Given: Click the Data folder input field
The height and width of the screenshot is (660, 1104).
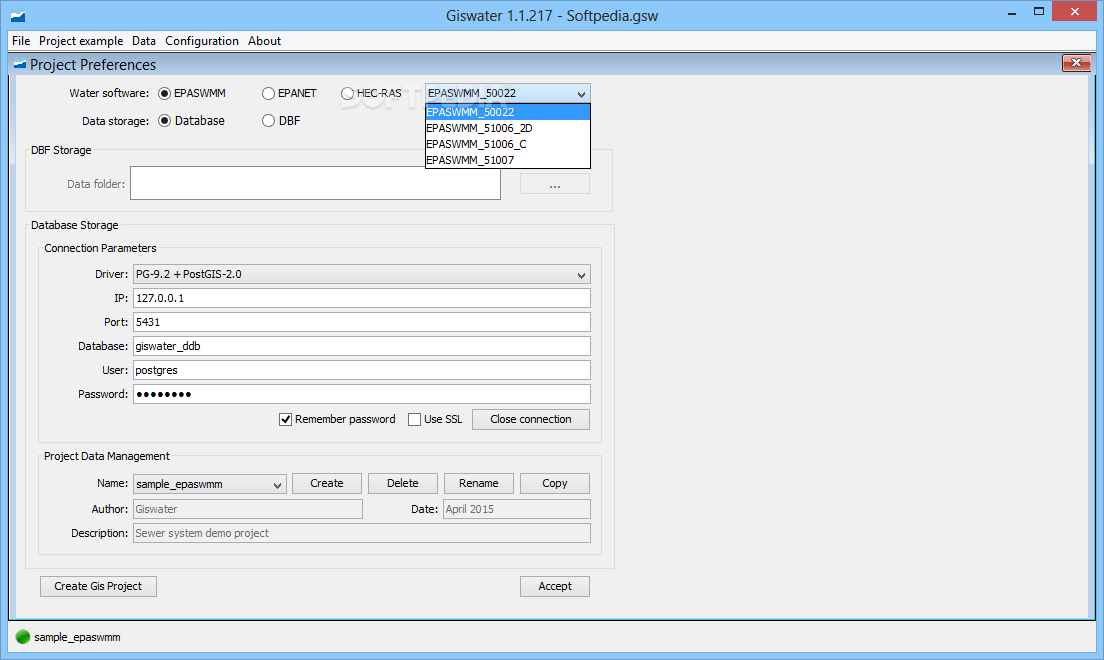Looking at the screenshot, I should tap(315, 183).
